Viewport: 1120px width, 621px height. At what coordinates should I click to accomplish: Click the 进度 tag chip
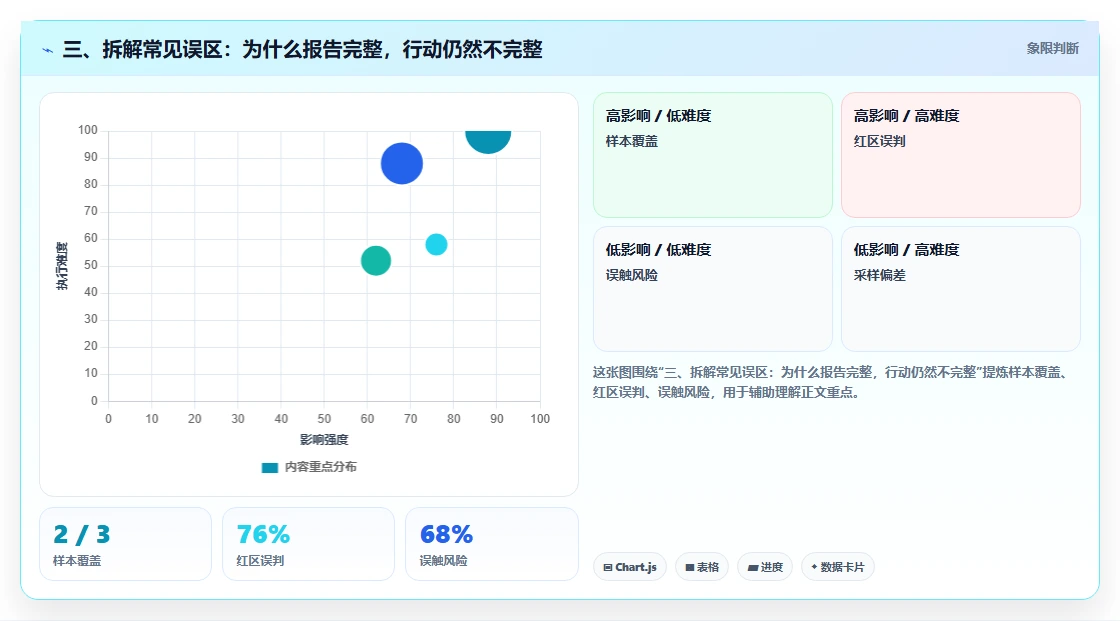[x=765, y=567]
